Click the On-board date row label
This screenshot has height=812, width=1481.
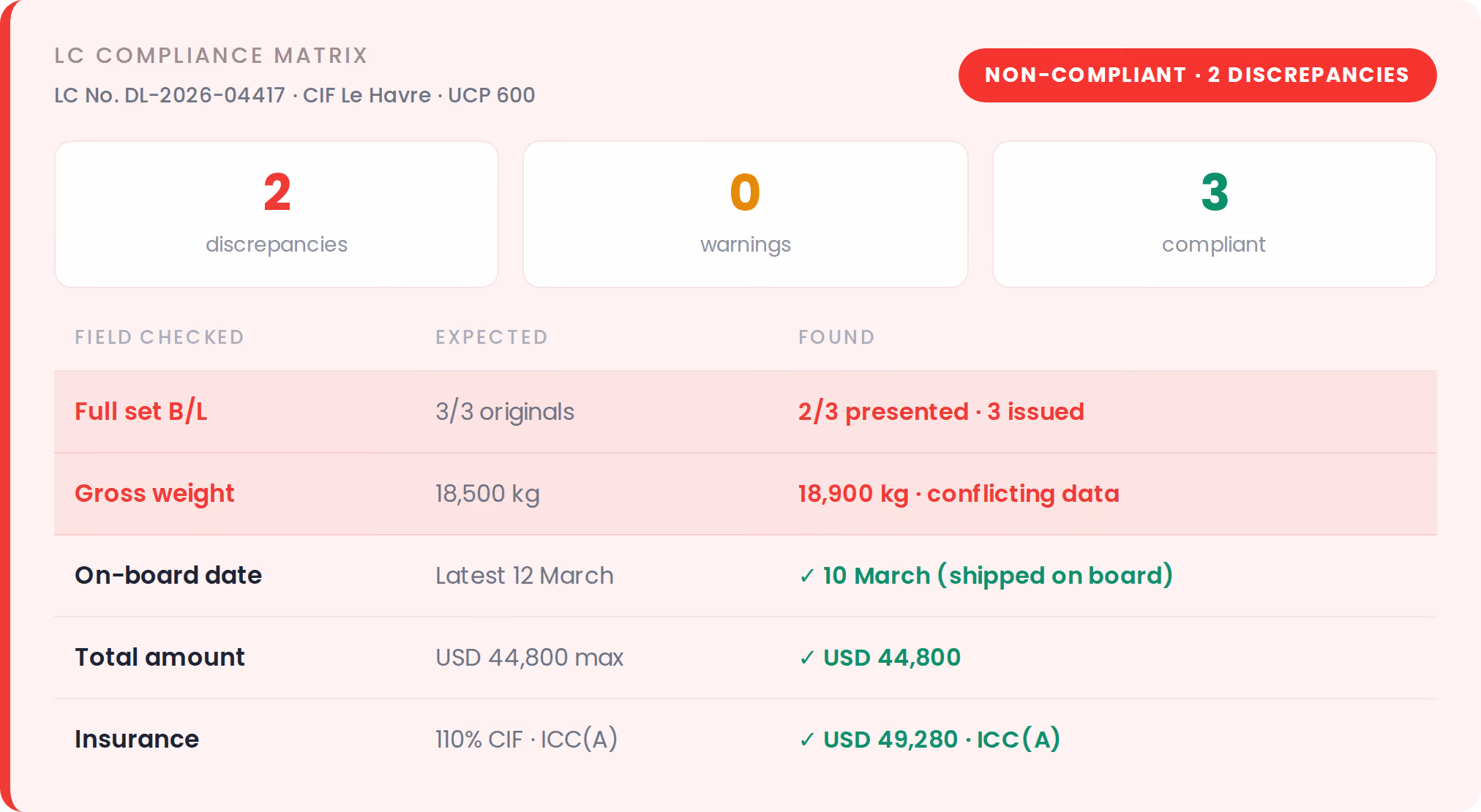[x=168, y=575]
